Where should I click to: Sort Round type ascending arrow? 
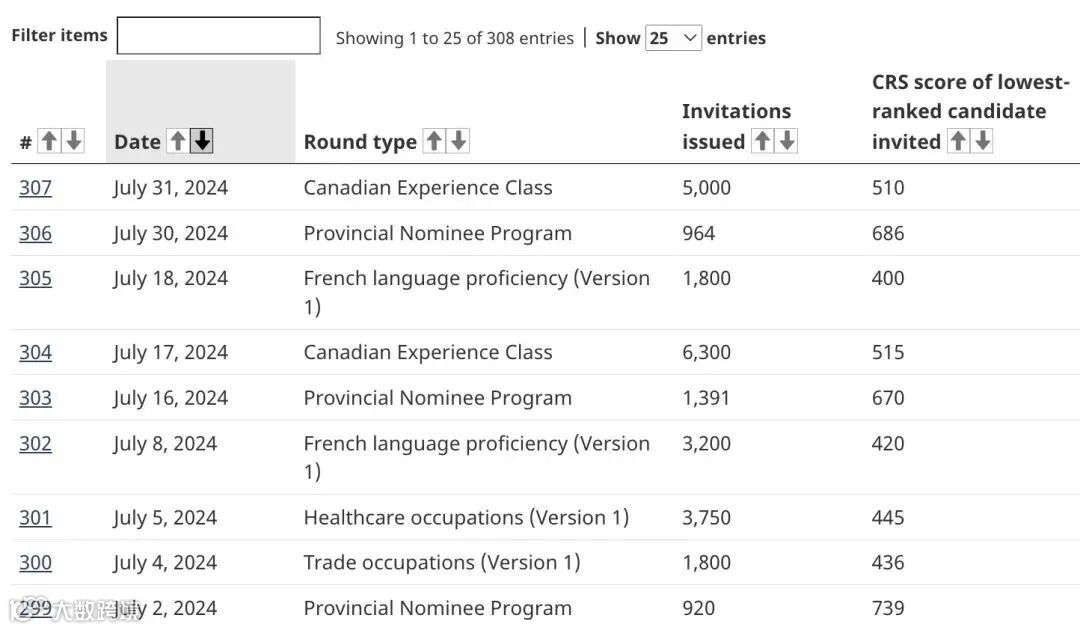click(433, 141)
